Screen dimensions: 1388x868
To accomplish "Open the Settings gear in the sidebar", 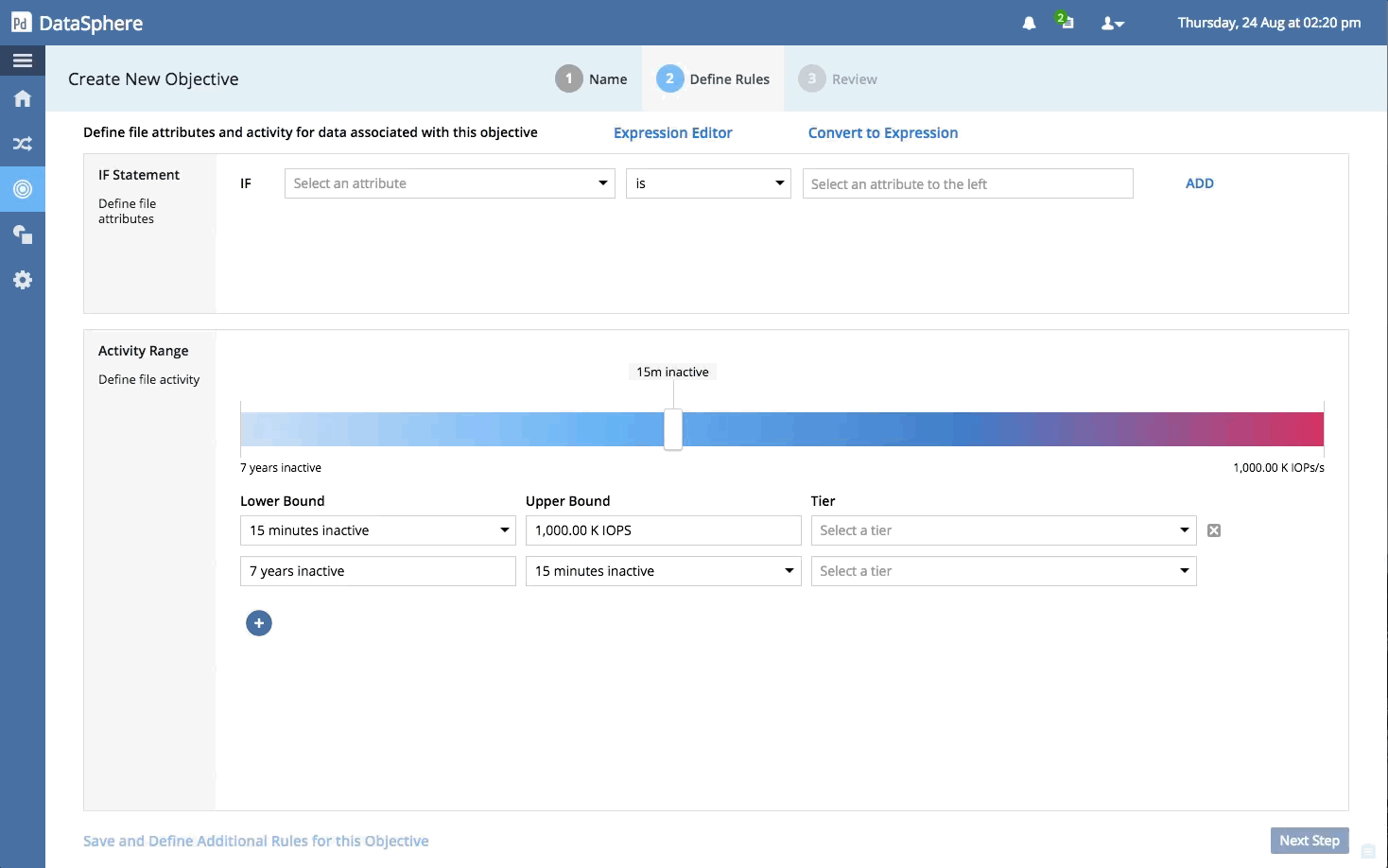I will click(23, 280).
